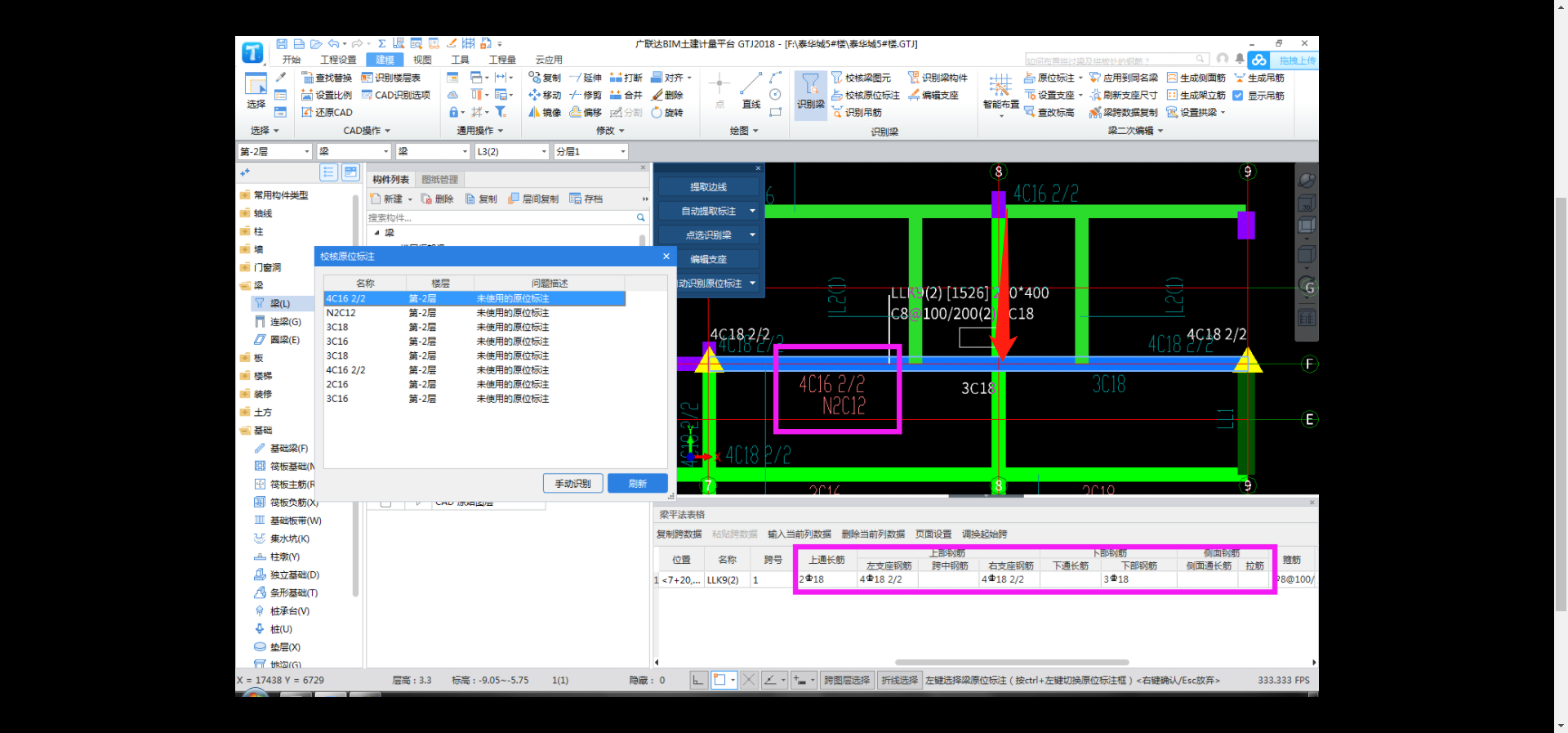Open the floor dropdown showing 第-2层

click(x=274, y=151)
